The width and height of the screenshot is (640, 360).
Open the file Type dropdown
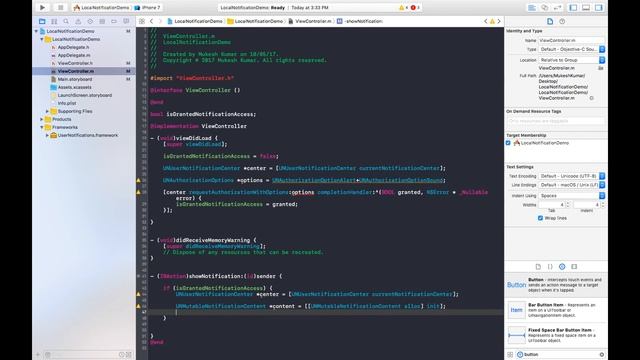(571, 49)
